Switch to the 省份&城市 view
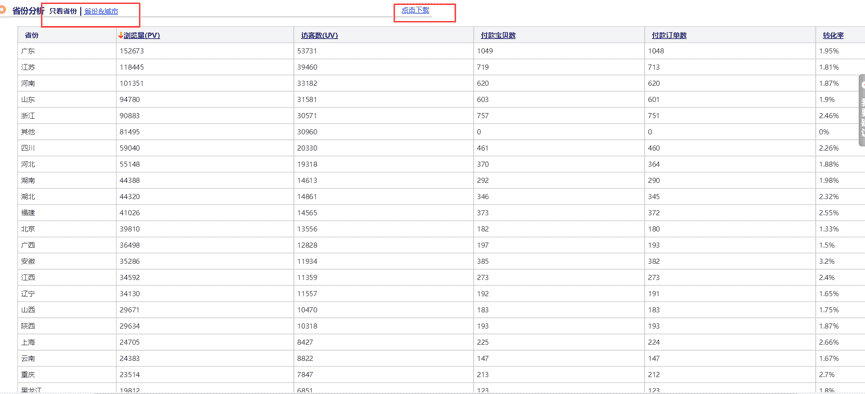 coord(101,11)
